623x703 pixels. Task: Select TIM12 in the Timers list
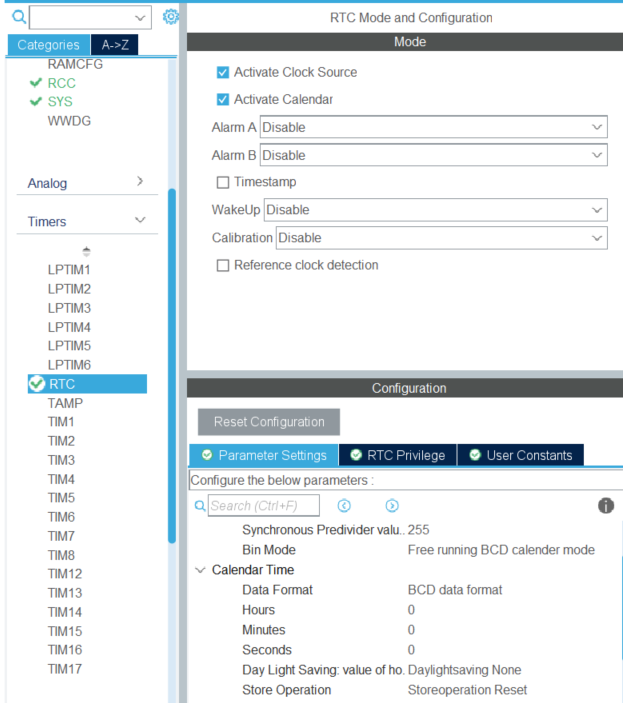click(65, 574)
